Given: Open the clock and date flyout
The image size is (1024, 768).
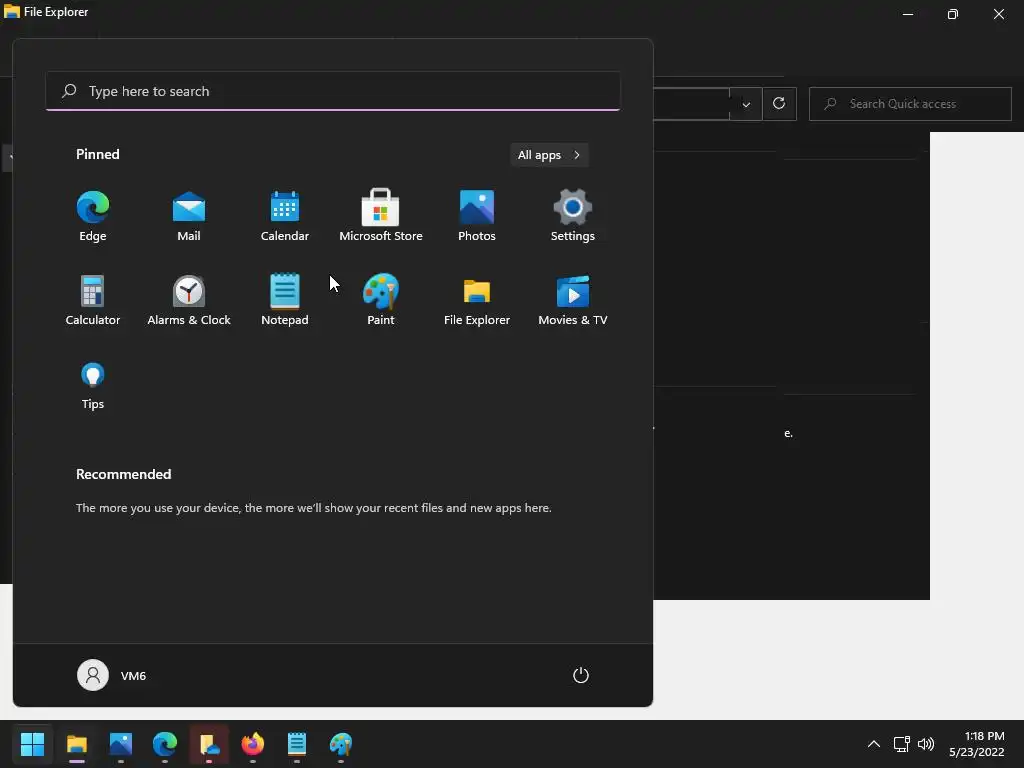Looking at the screenshot, I should click(x=977, y=744).
